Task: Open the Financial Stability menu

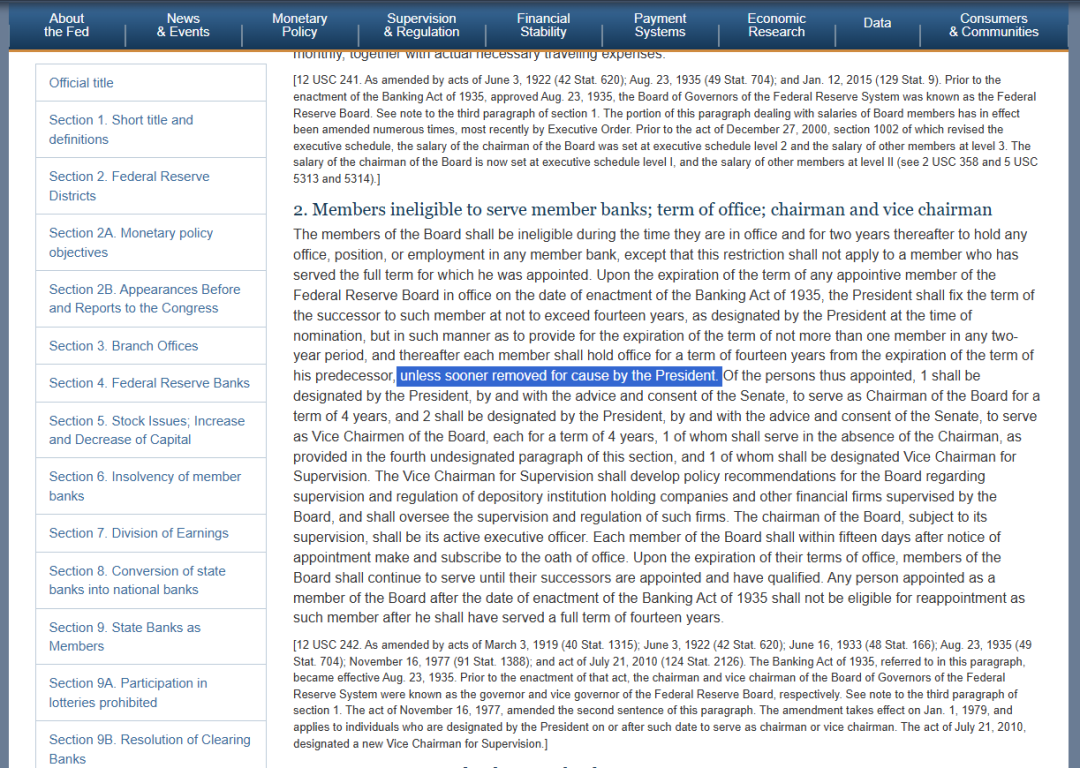Action: 543,25
